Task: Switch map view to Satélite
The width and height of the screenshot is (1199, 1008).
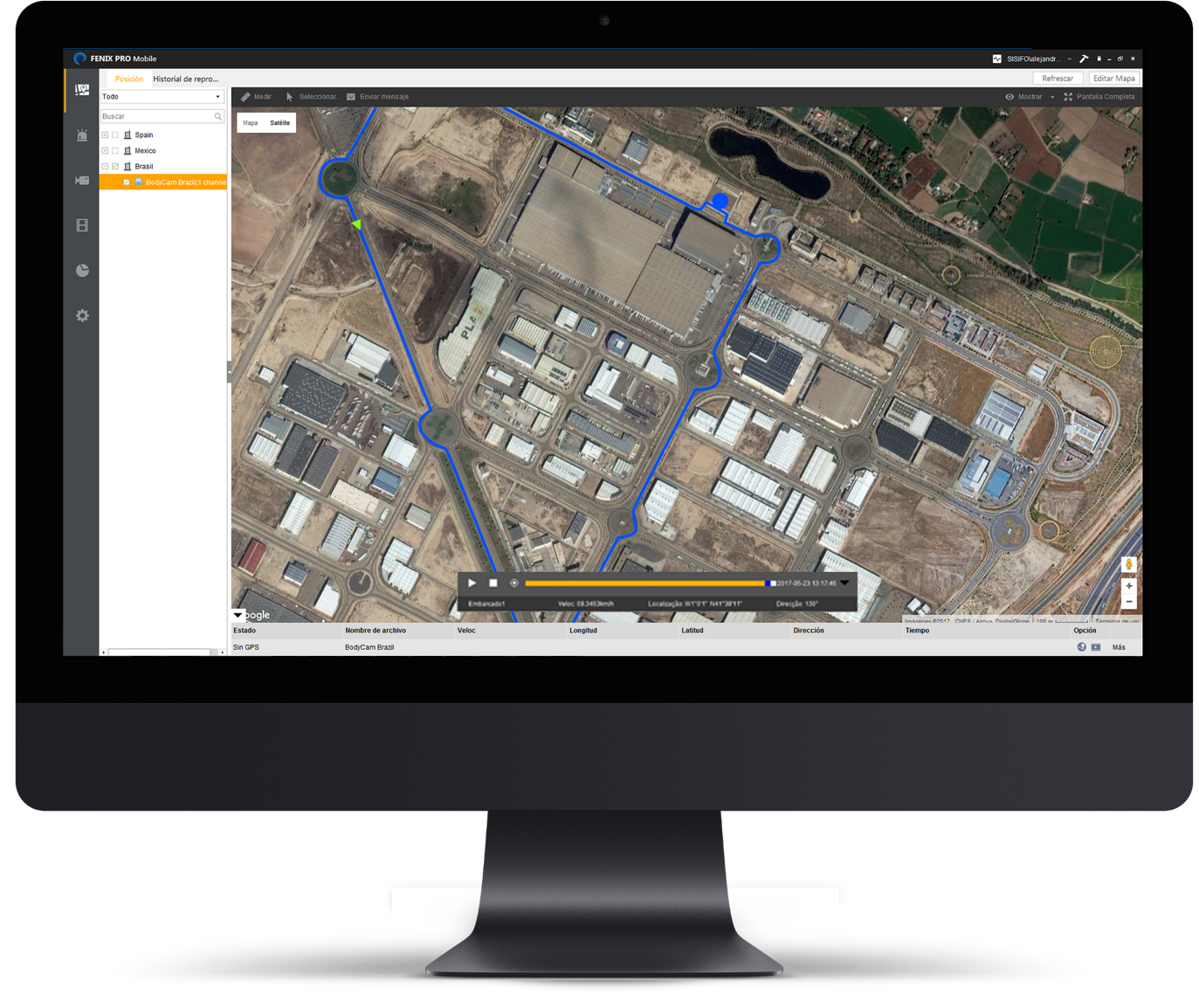Action: (279, 123)
